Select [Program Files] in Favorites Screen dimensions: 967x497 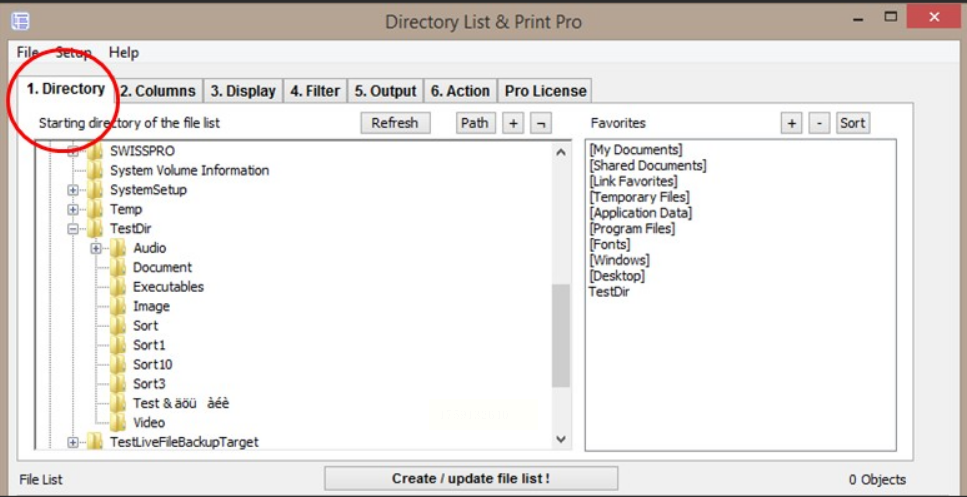[x=632, y=229]
